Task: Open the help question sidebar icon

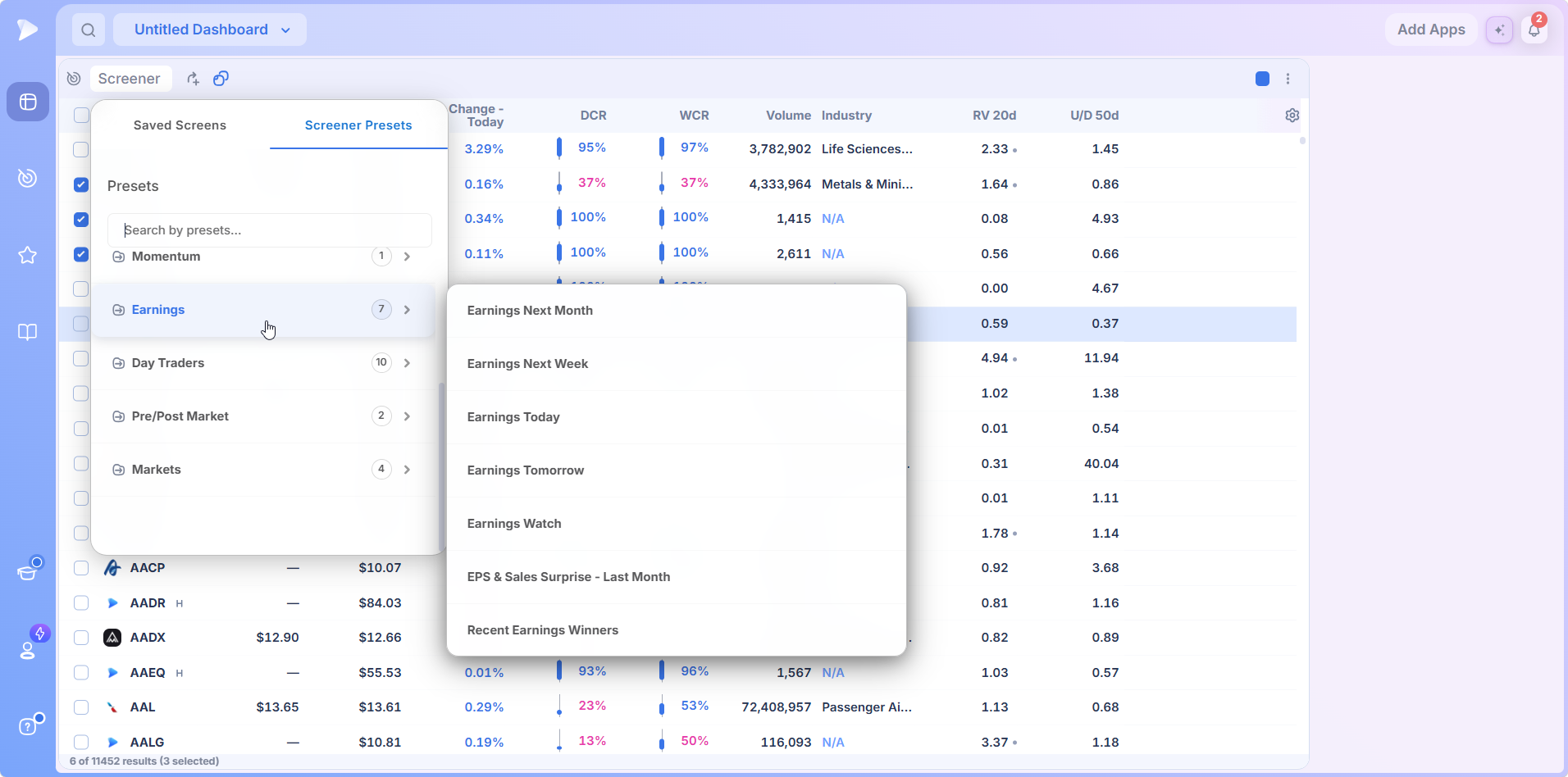Action: coord(28,726)
